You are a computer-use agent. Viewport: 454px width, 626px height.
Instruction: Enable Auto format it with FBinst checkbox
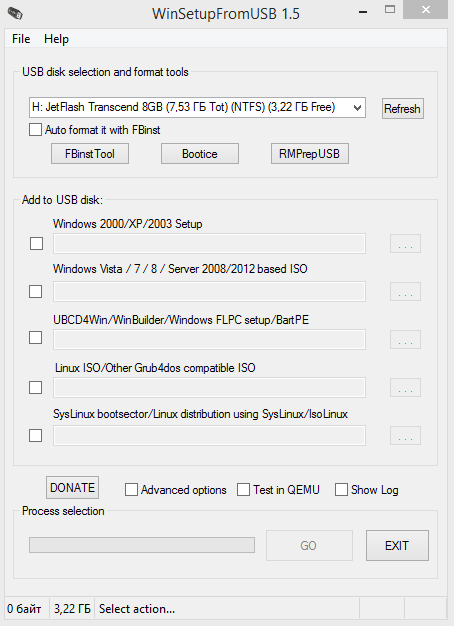(x=35, y=130)
